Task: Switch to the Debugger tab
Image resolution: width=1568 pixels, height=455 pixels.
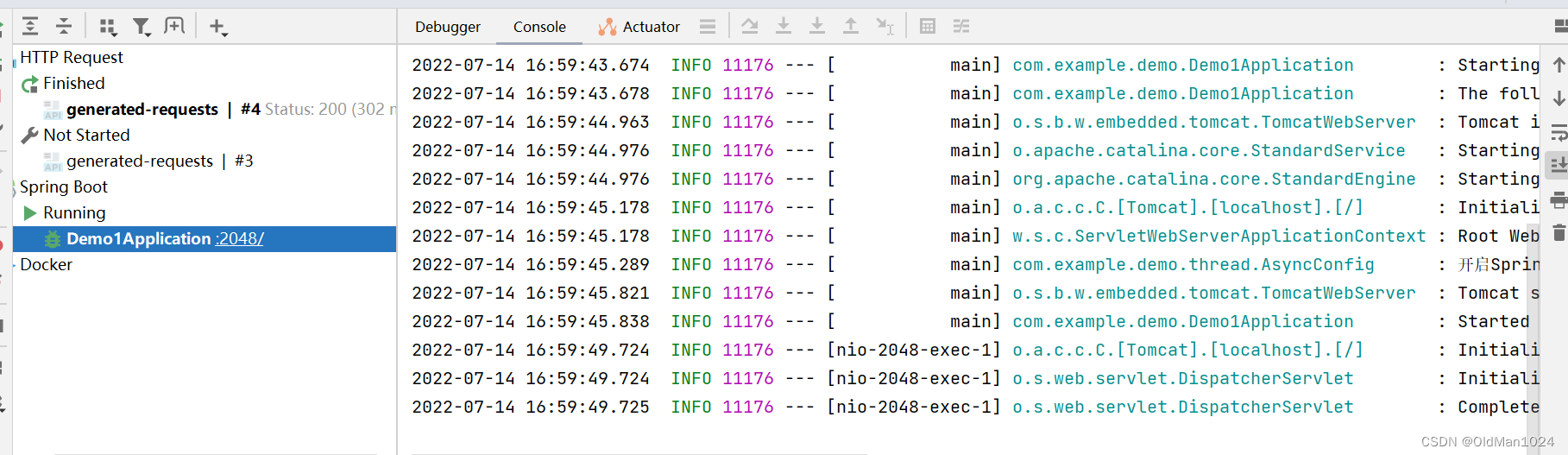Action: coord(448,27)
